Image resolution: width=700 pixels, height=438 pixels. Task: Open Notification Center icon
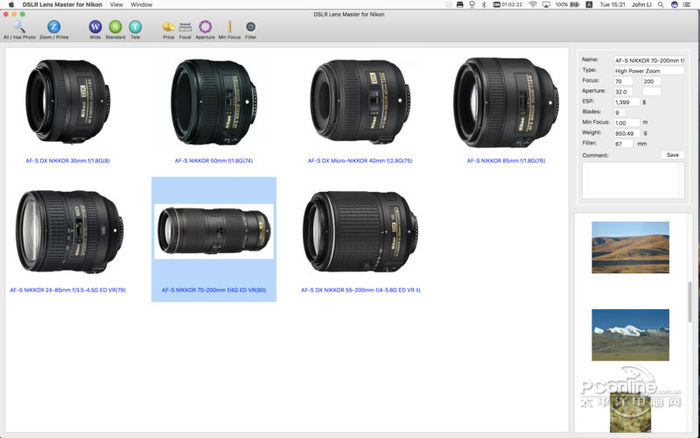(687, 4)
